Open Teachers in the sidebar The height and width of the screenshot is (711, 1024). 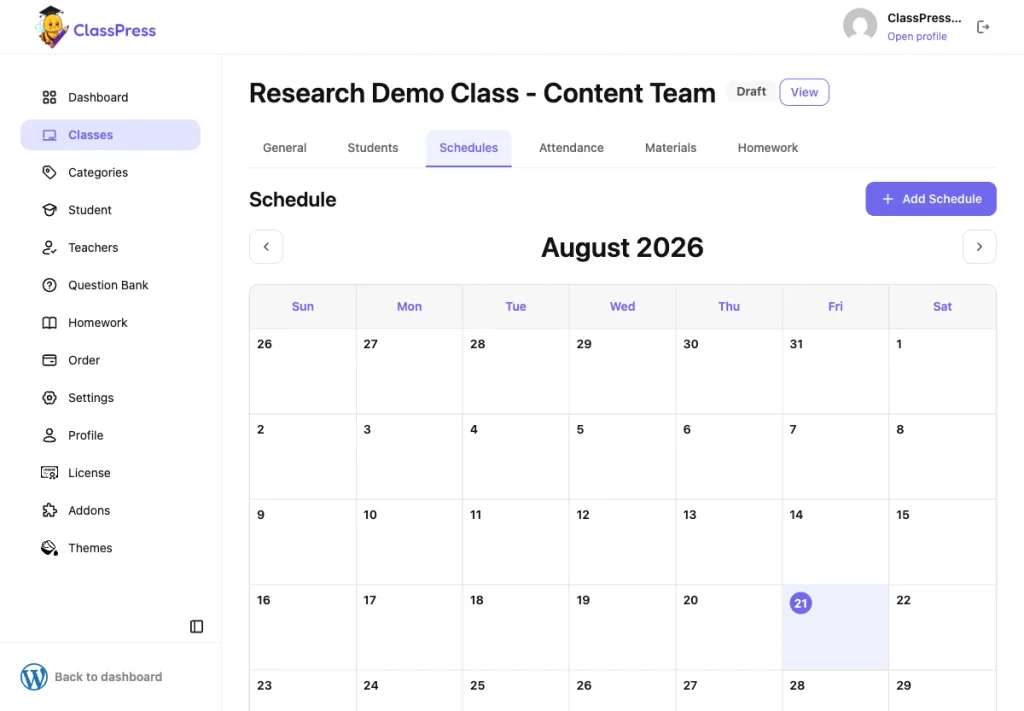pyautogui.click(x=110, y=247)
